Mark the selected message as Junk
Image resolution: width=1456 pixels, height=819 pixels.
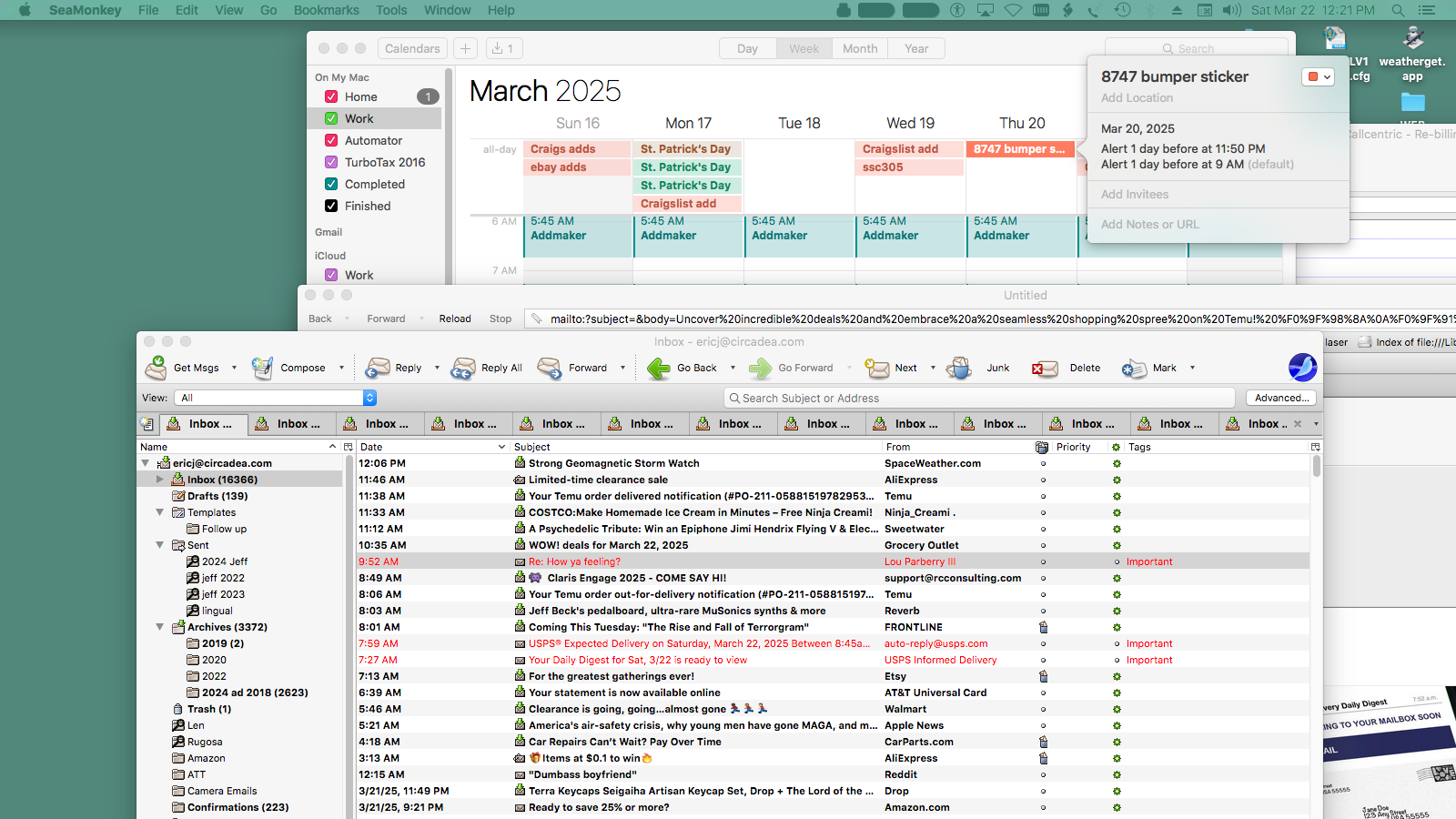[959, 368]
